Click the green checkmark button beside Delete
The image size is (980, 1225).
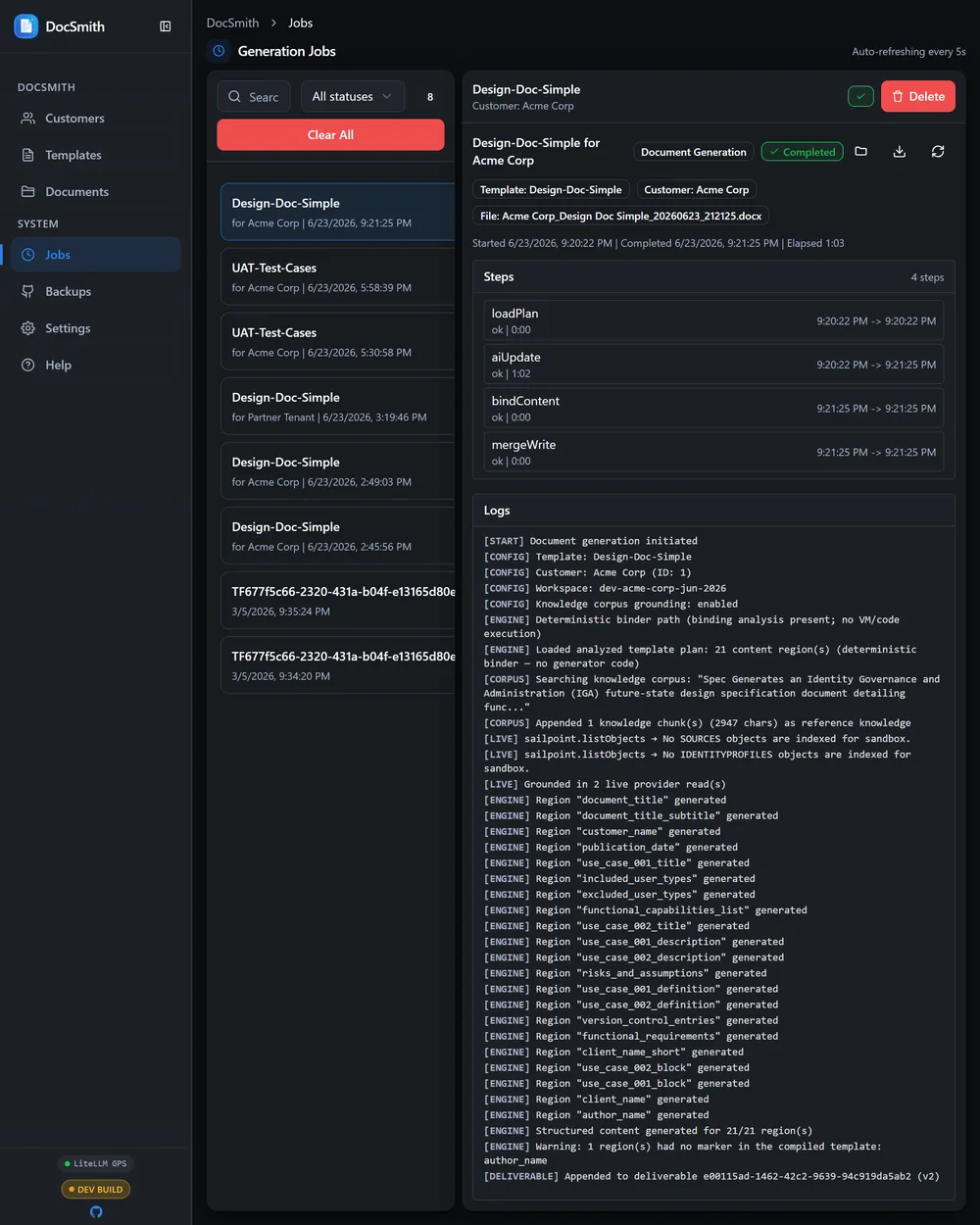point(860,96)
